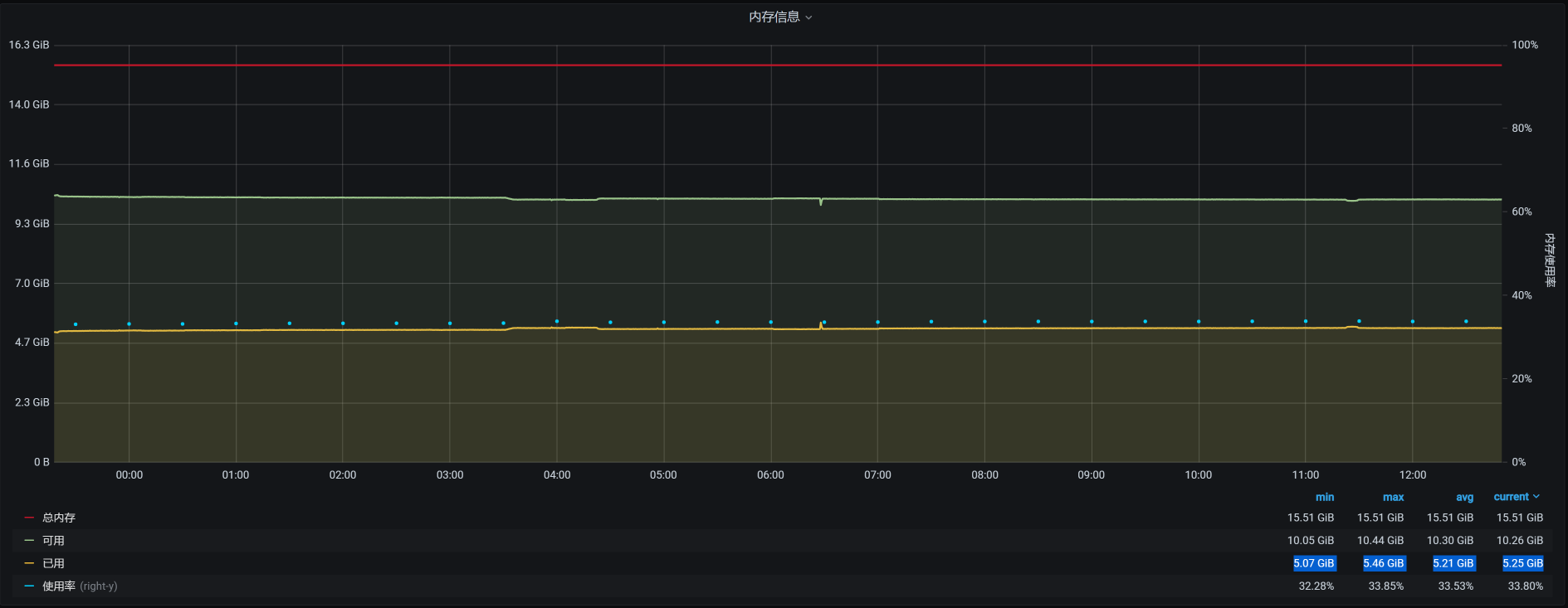1568x608 pixels.
Task: Click the 使用率 data point at 04:00
Action: (557, 321)
